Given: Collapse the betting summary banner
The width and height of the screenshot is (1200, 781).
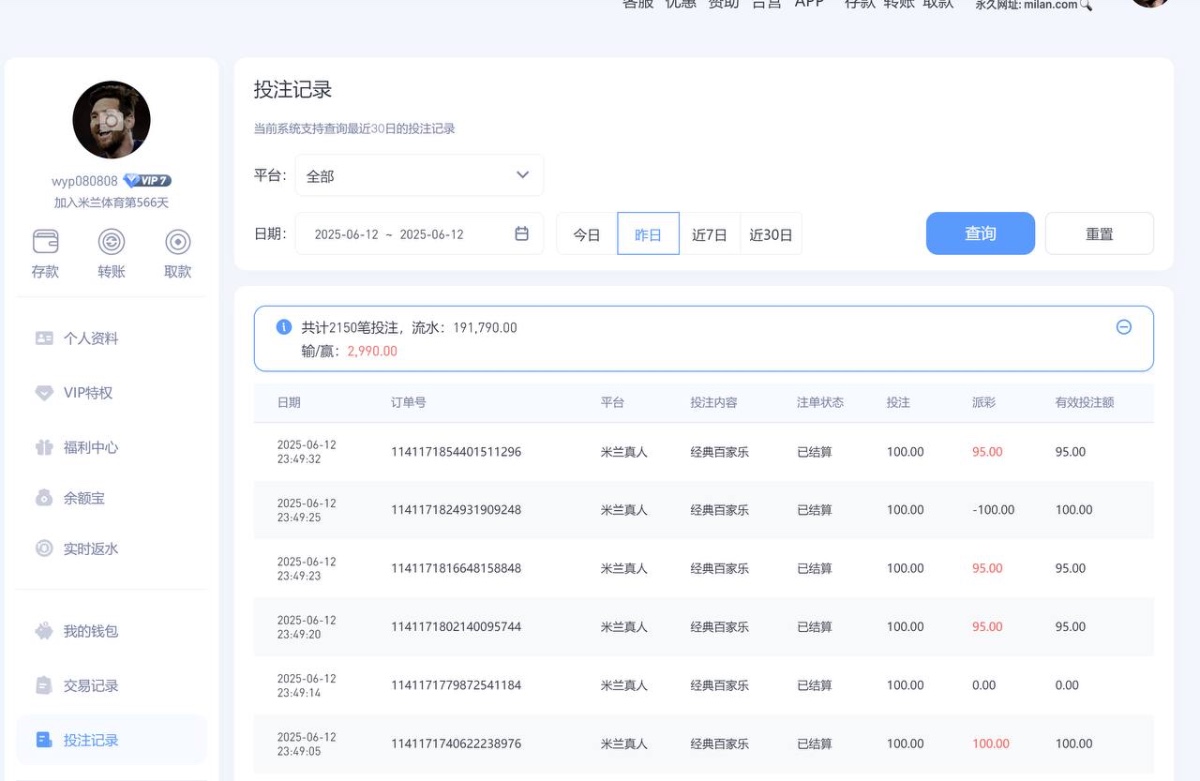Looking at the screenshot, I should [1124, 325].
